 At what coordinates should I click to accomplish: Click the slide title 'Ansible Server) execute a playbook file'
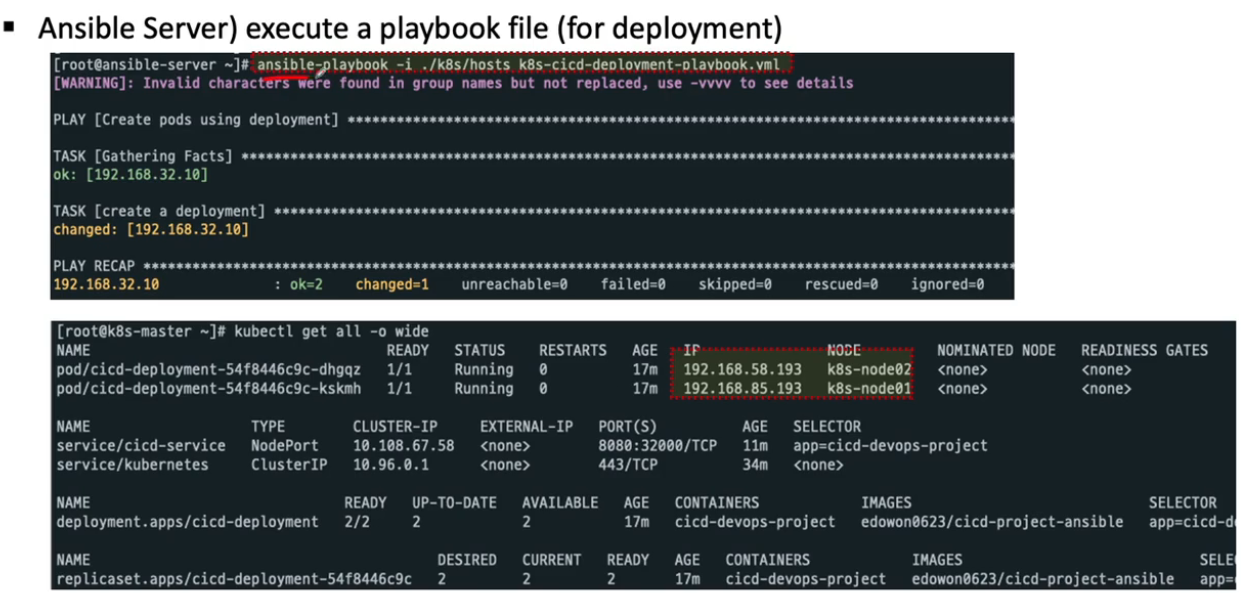point(410,27)
